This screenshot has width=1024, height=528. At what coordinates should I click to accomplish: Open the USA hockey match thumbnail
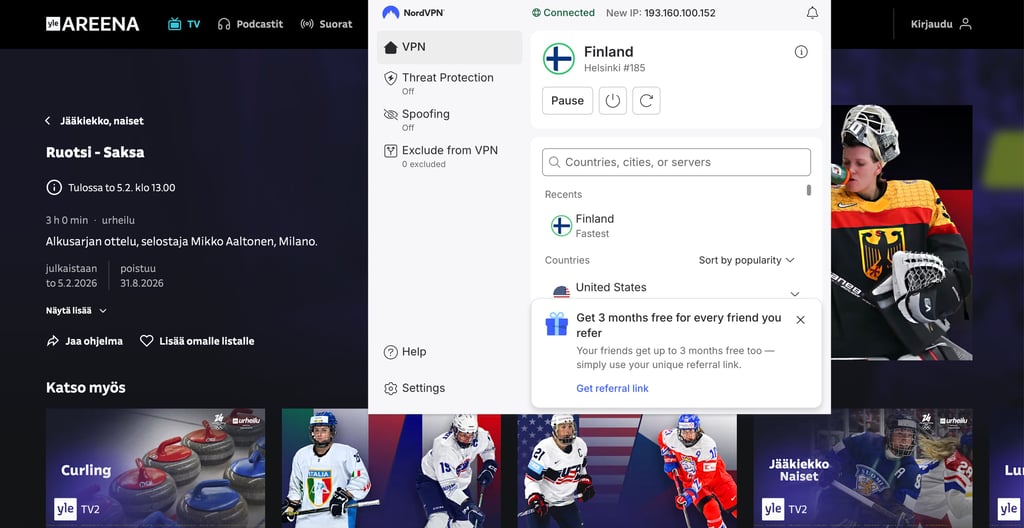(627, 468)
